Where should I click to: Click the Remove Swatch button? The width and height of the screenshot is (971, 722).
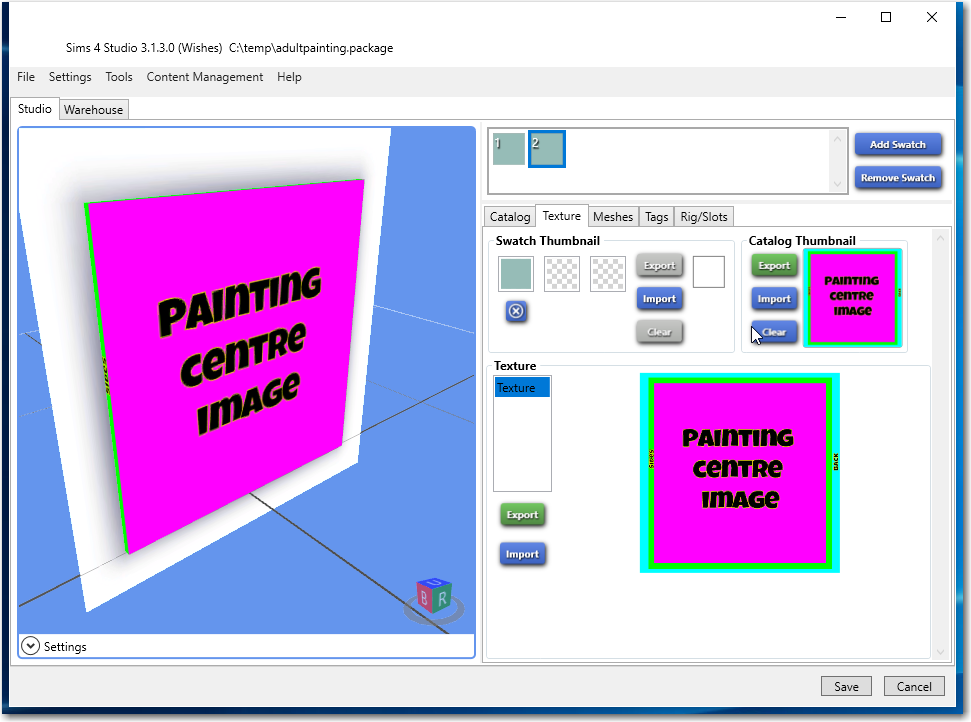click(x=897, y=178)
